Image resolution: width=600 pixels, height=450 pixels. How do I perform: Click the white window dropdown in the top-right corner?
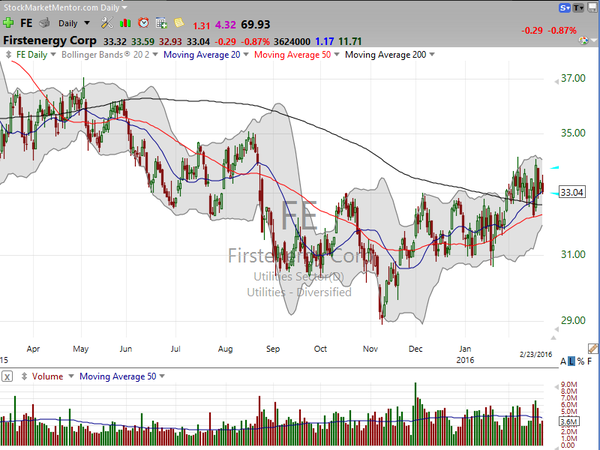click(x=592, y=8)
